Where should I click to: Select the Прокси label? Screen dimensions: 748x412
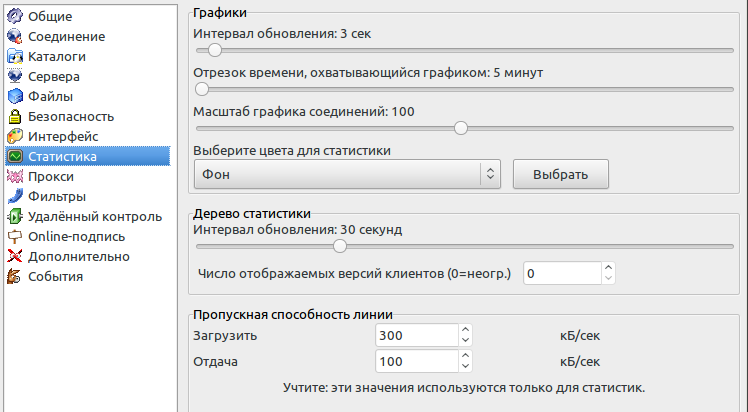(51, 176)
